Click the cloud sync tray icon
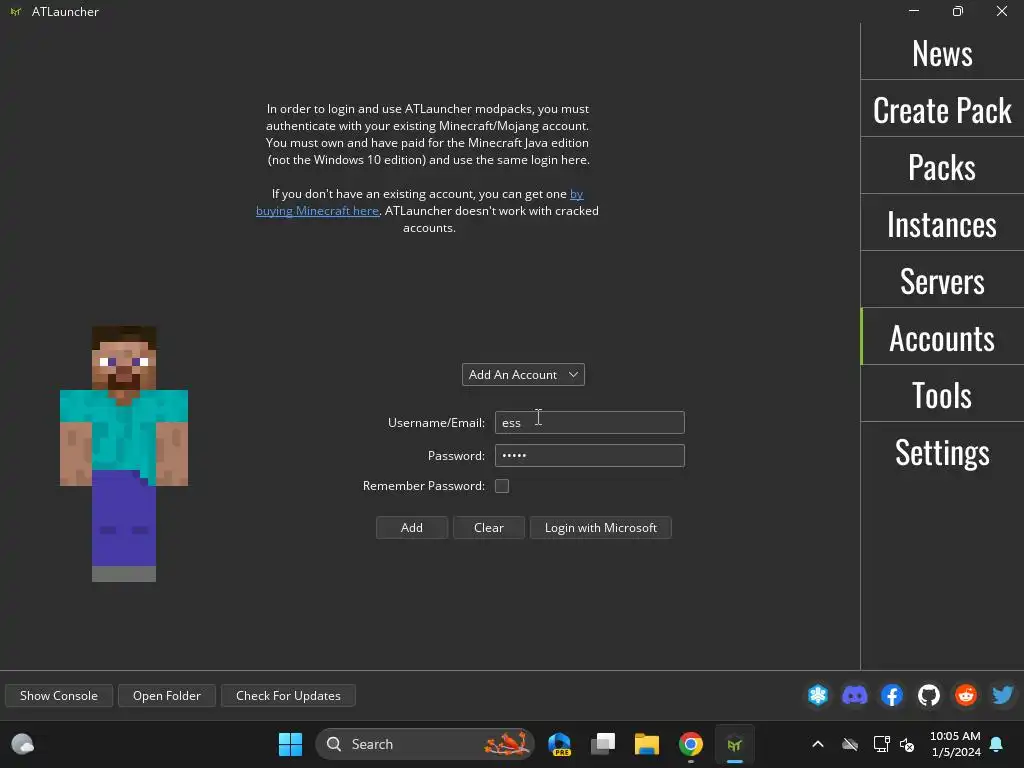Image resolution: width=1024 pixels, height=768 pixels. point(850,744)
